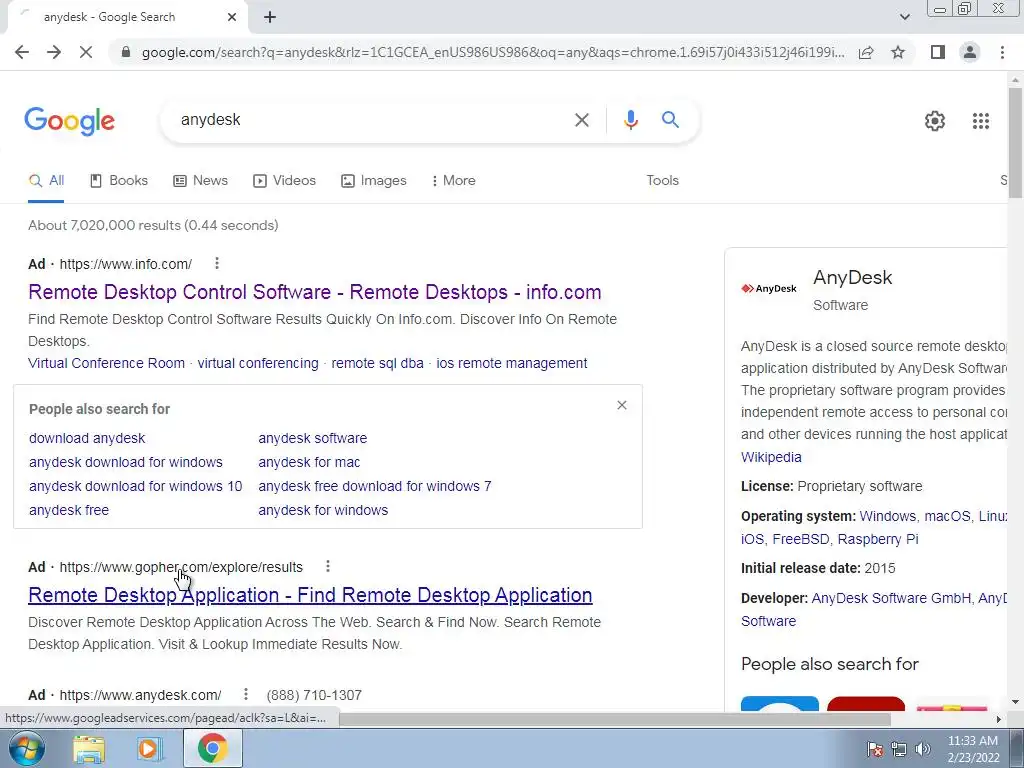This screenshot has width=1024, height=768.
Task: Click the anydesk search input field
Action: [x=372, y=120]
